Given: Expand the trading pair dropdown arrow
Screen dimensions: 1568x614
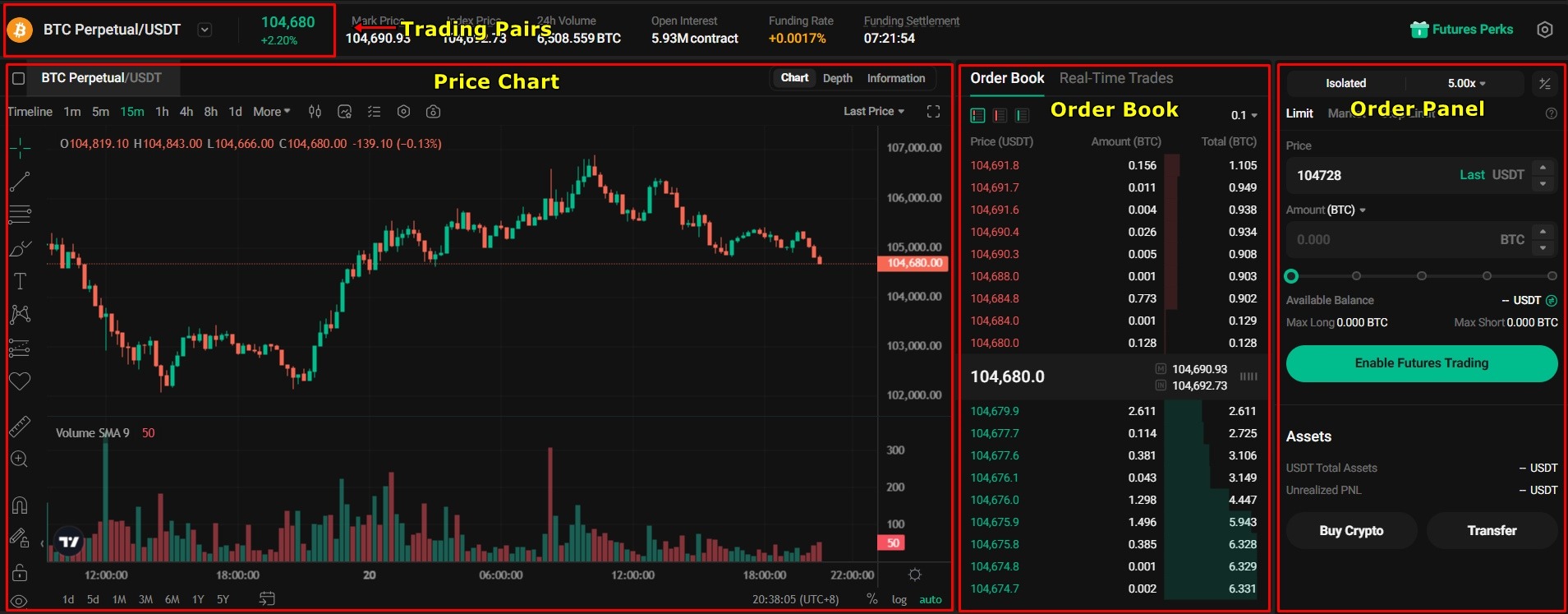Looking at the screenshot, I should click(x=205, y=30).
